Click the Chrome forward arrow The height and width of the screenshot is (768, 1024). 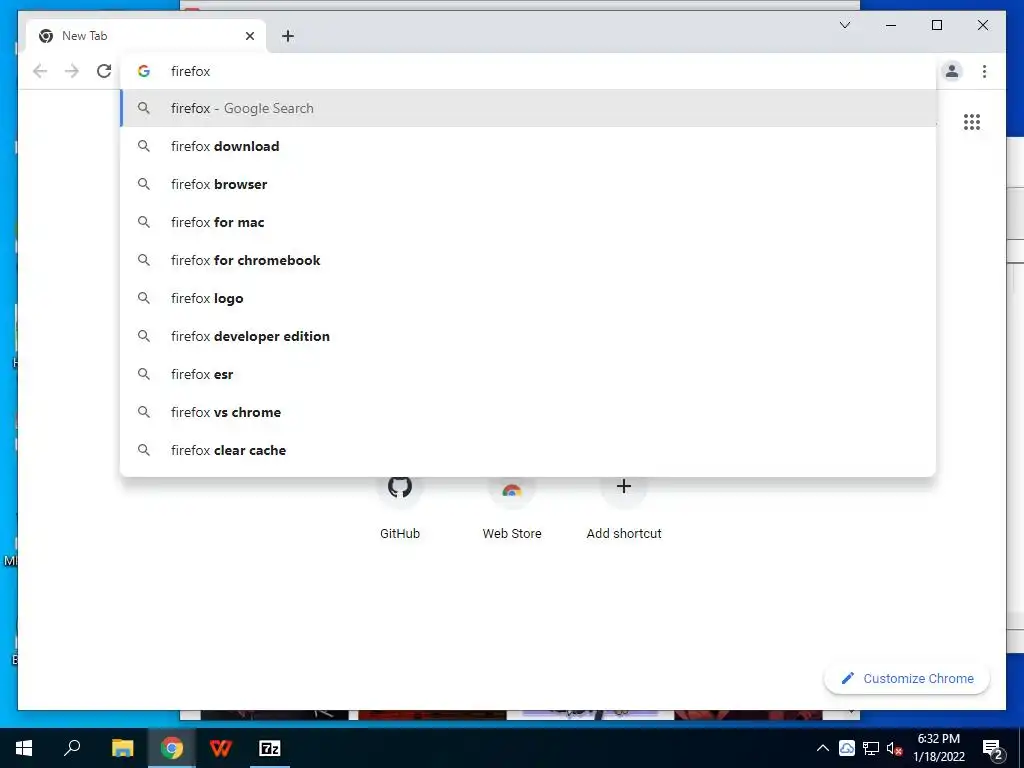[x=72, y=71]
